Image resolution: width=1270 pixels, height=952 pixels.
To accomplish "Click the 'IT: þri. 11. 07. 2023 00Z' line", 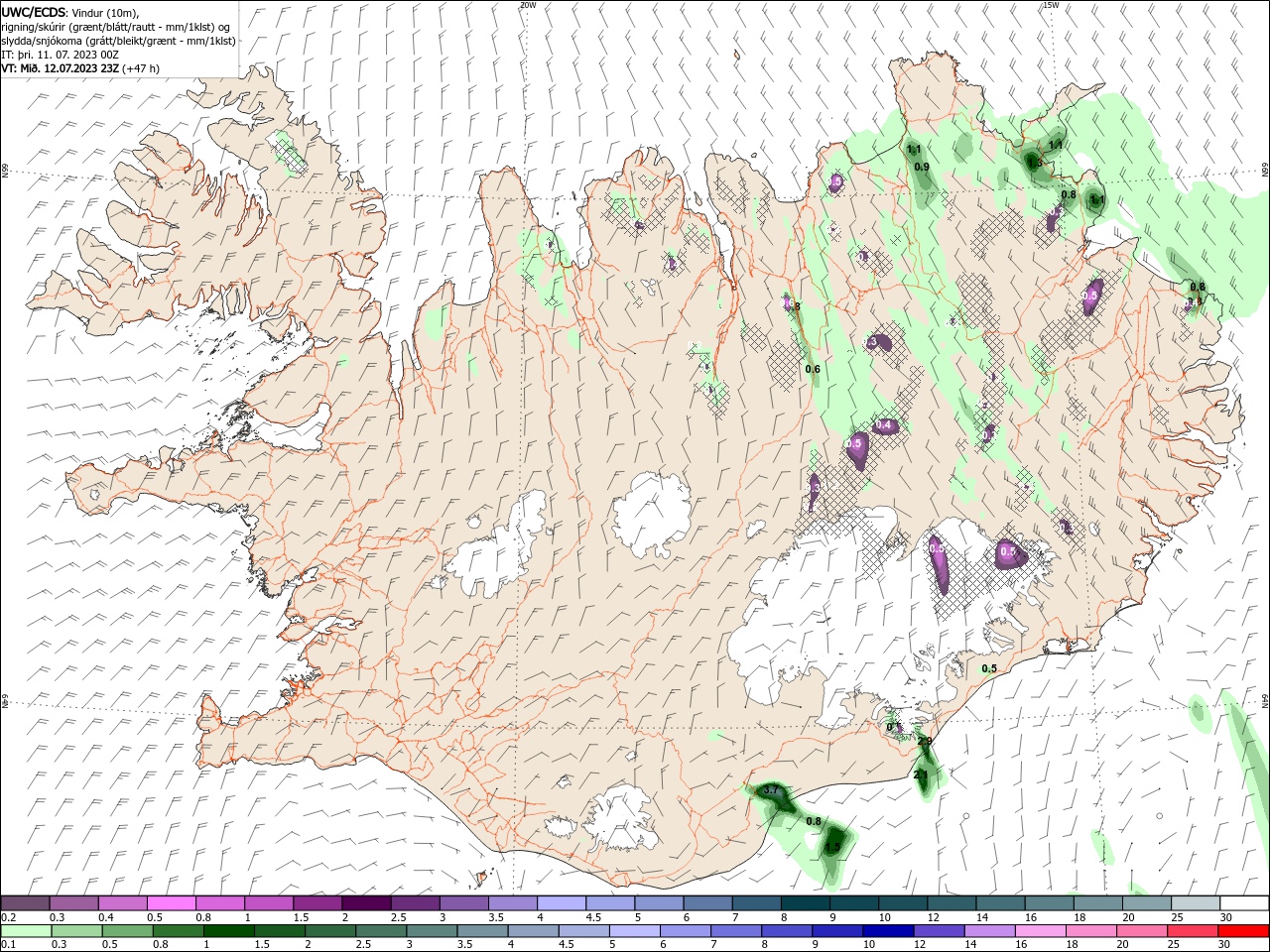I will 61,55.
